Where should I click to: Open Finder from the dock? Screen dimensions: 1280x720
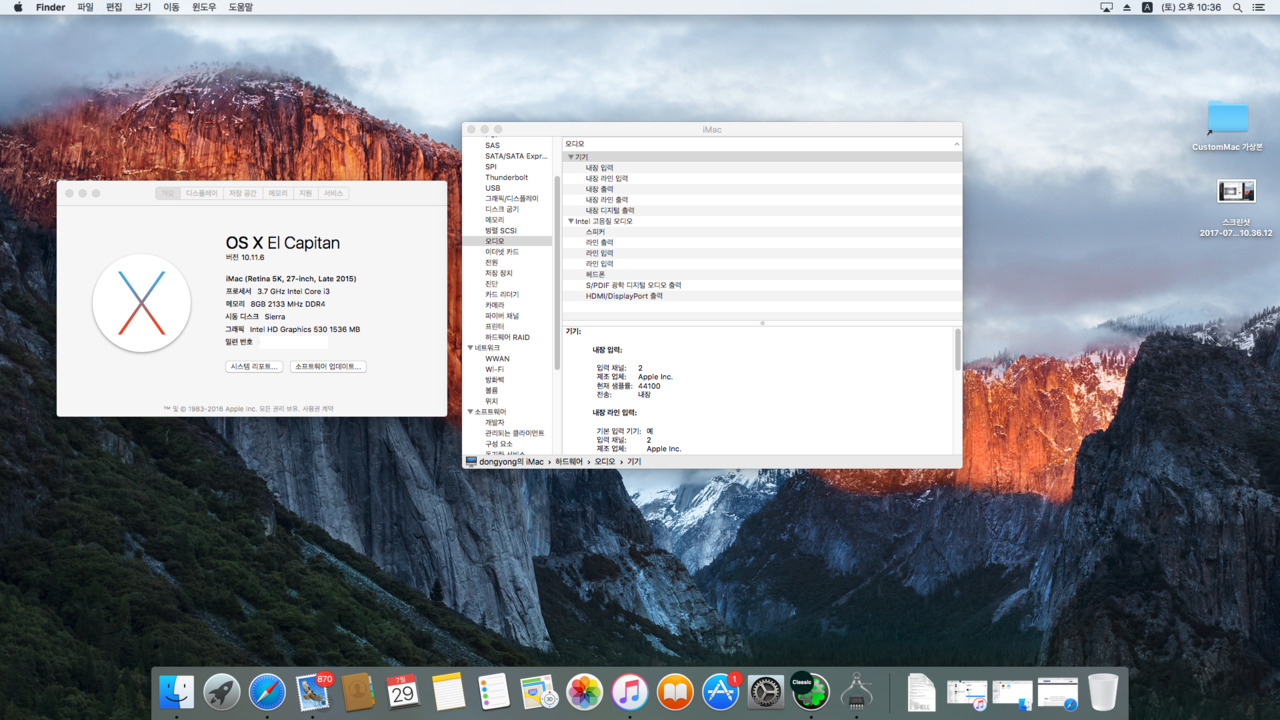click(x=177, y=691)
